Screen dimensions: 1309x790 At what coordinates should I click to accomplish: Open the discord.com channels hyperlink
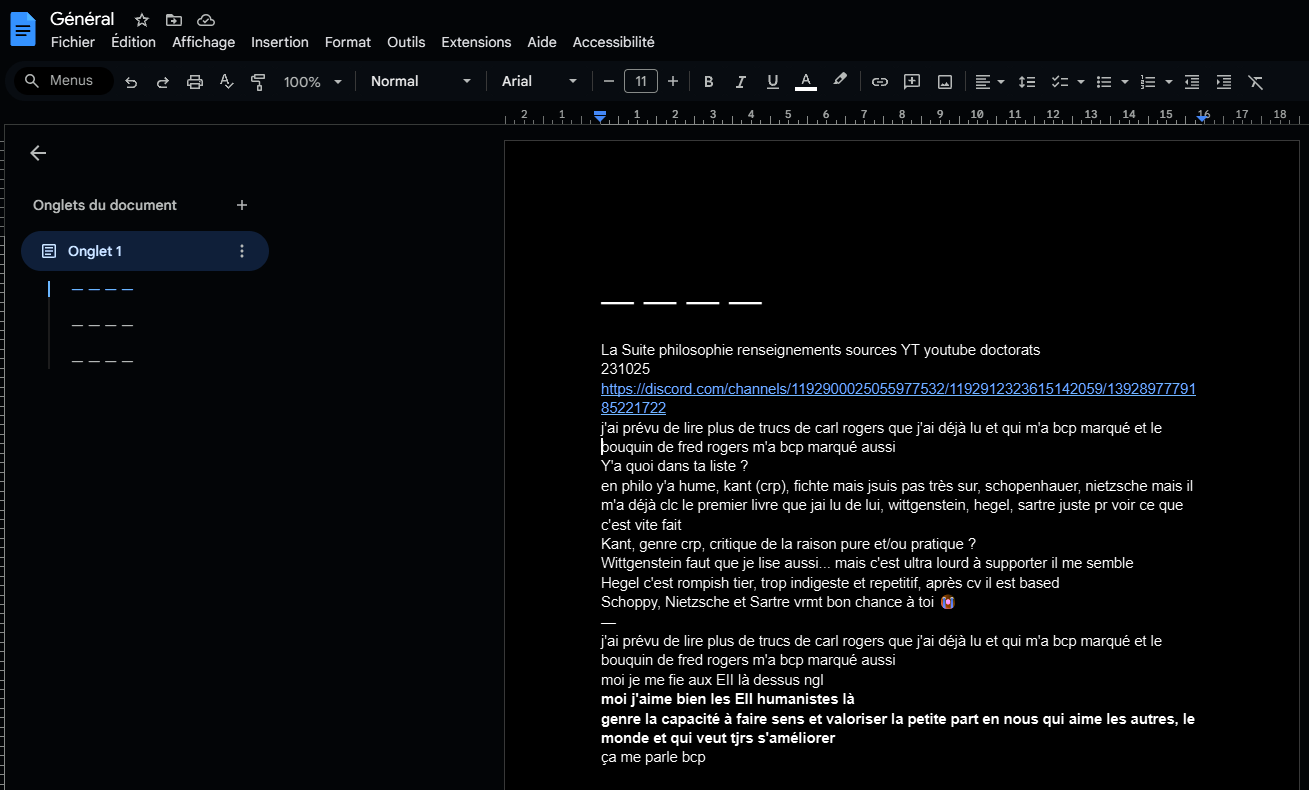pos(897,389)
